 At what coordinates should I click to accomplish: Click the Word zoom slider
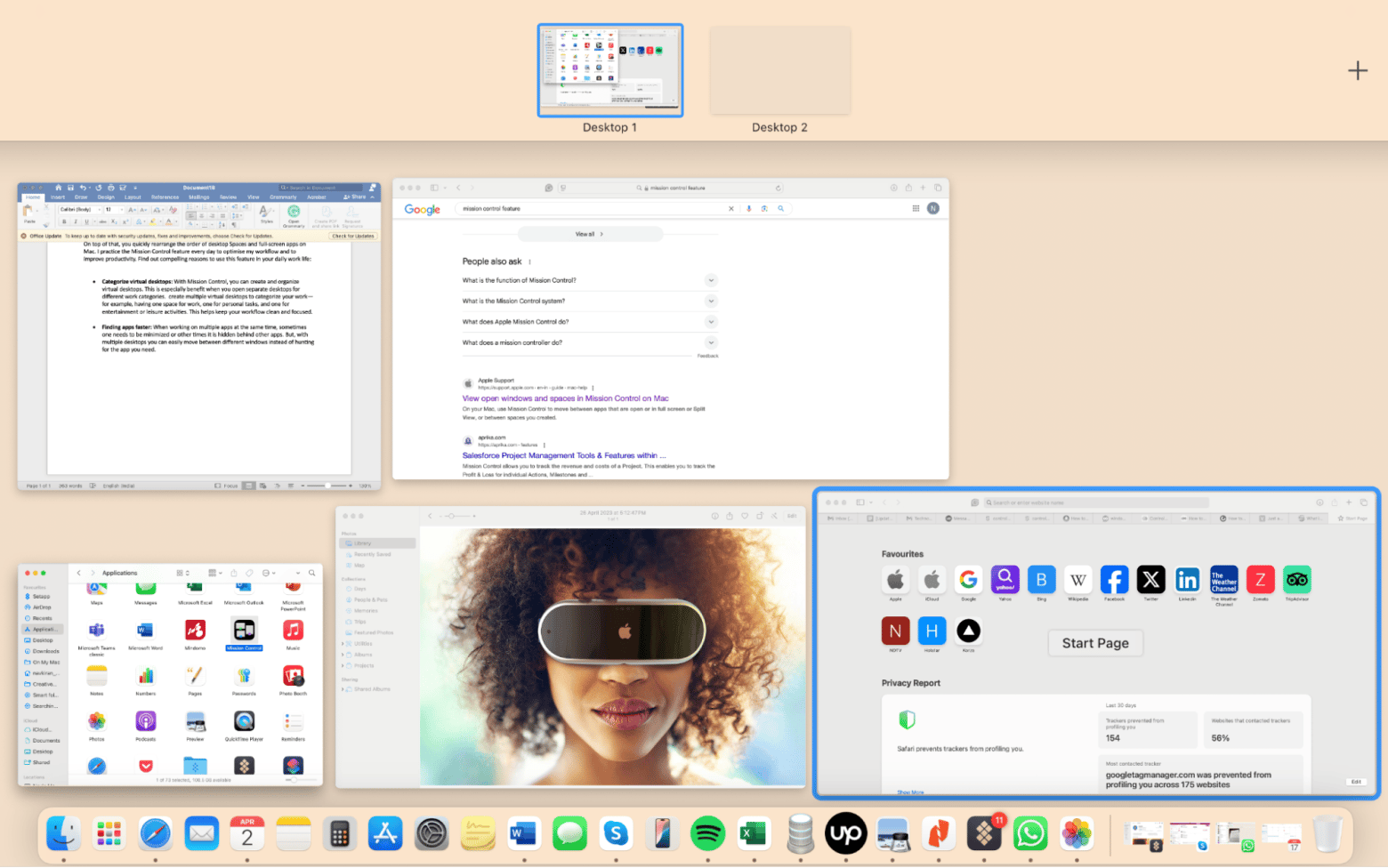(327, 486)
